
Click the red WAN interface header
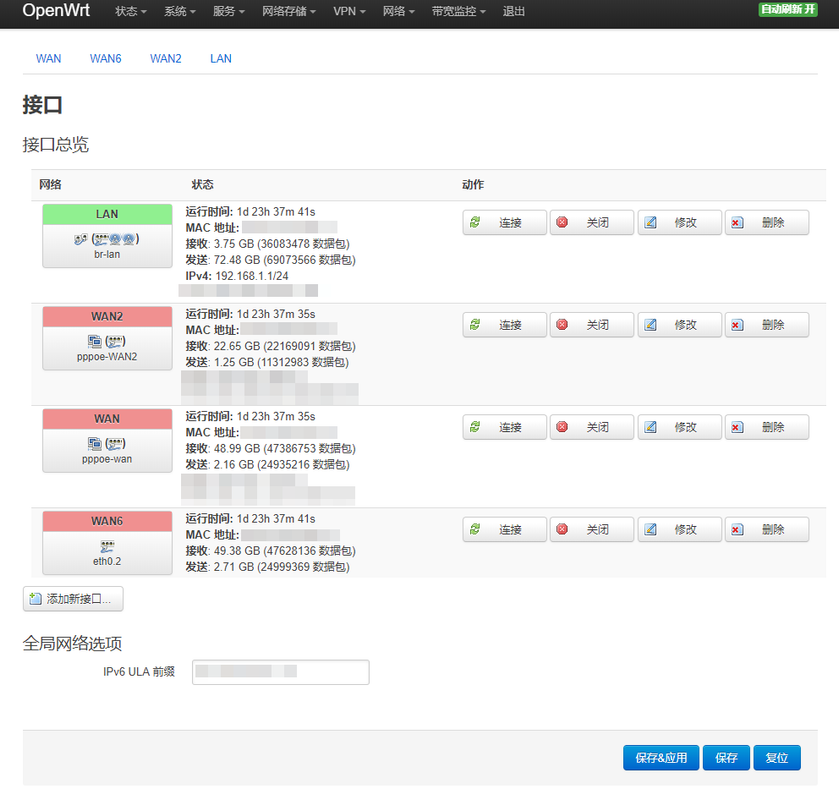point(107,418)
